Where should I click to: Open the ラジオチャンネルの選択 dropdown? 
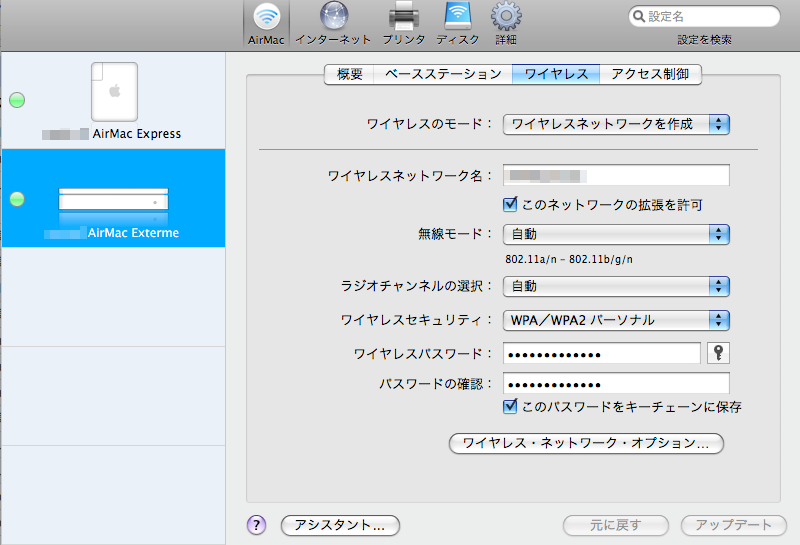[616, 286]
